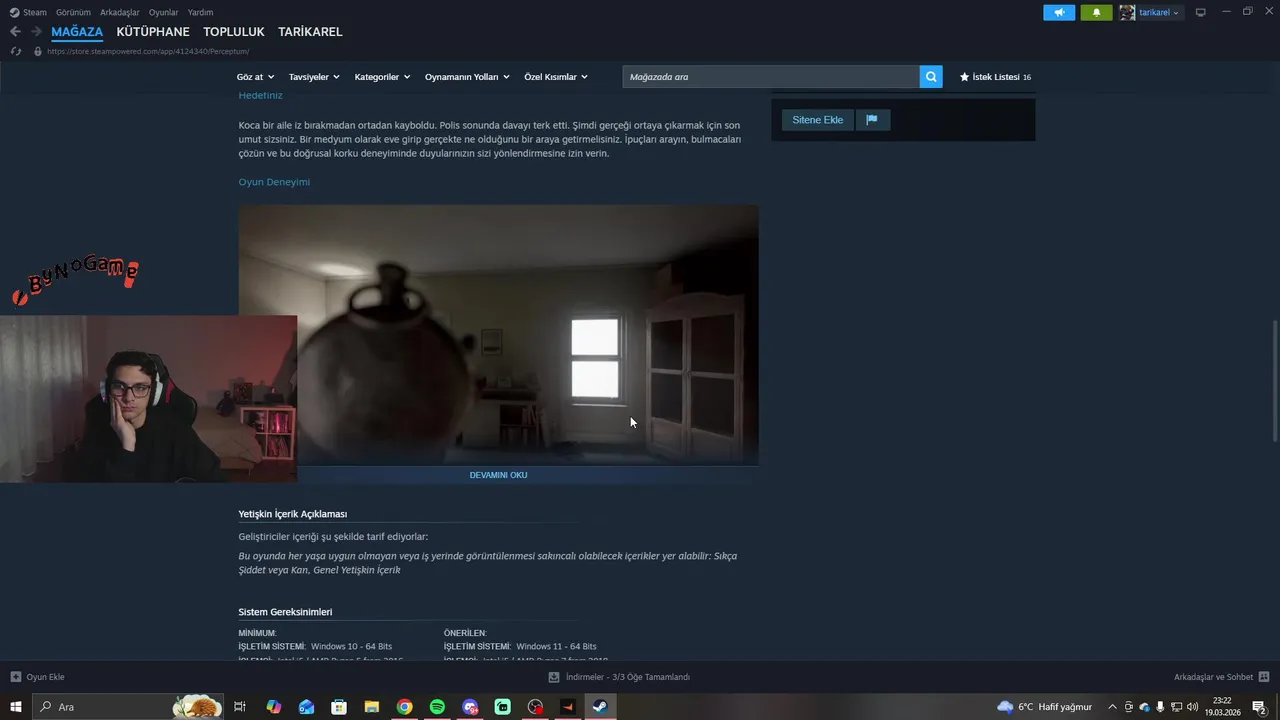The width and height of the screenshot is (1280, 720).
Task: Open İndirmeler downloads status
Action: click(619, 677)
